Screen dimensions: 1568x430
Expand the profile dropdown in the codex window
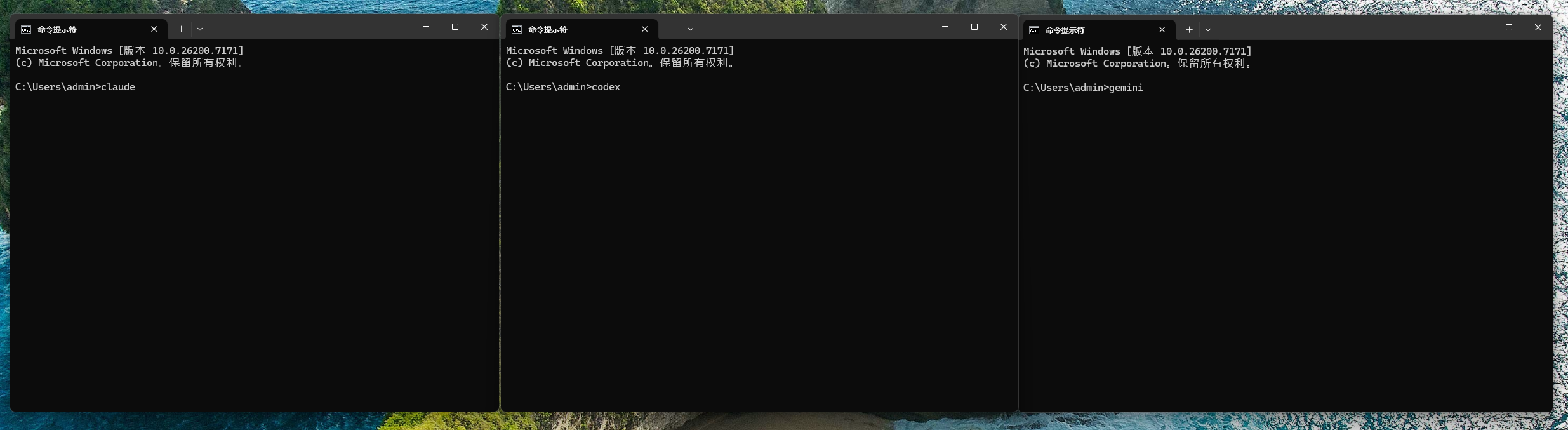pos(691,29)
